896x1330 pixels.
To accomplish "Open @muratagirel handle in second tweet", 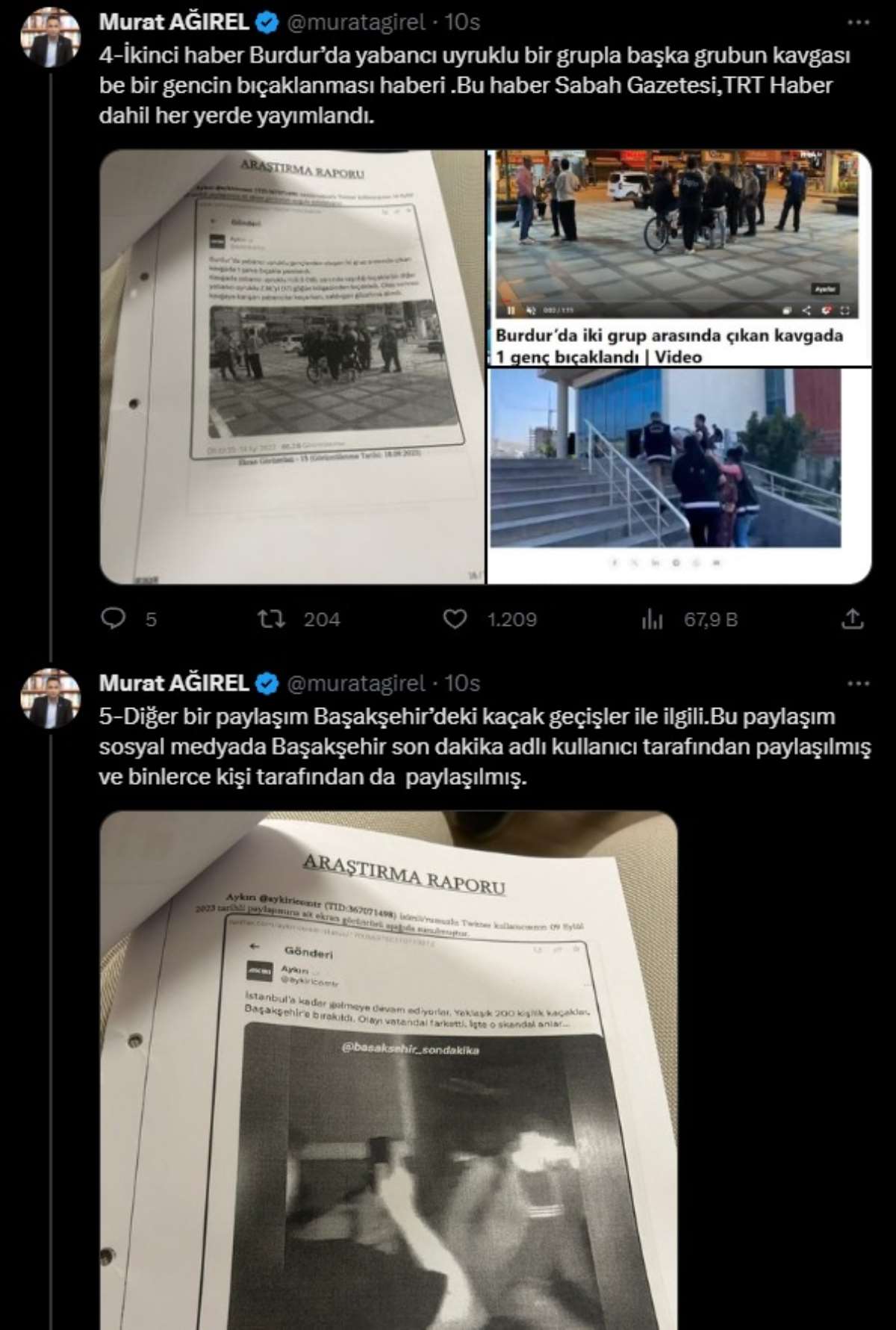I will point(356,683).
